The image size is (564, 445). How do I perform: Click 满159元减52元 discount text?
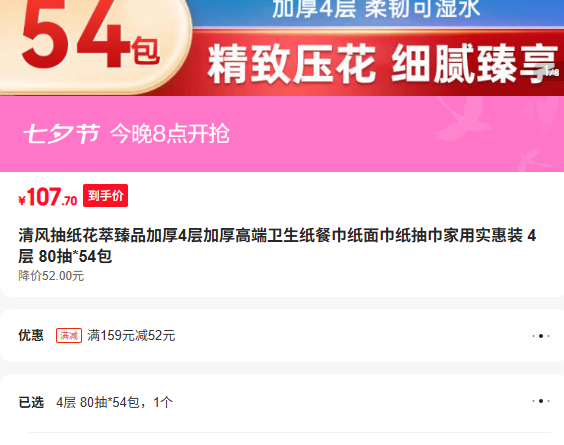(131, 336)
